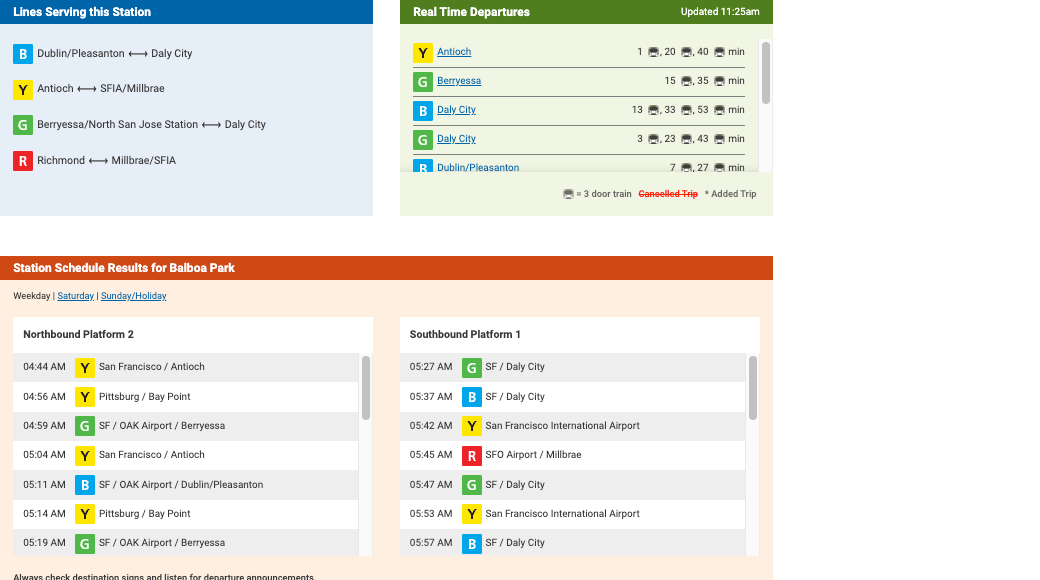Open the Daly City link on the green line
The image size is (1040, 580).
(456, 139)
